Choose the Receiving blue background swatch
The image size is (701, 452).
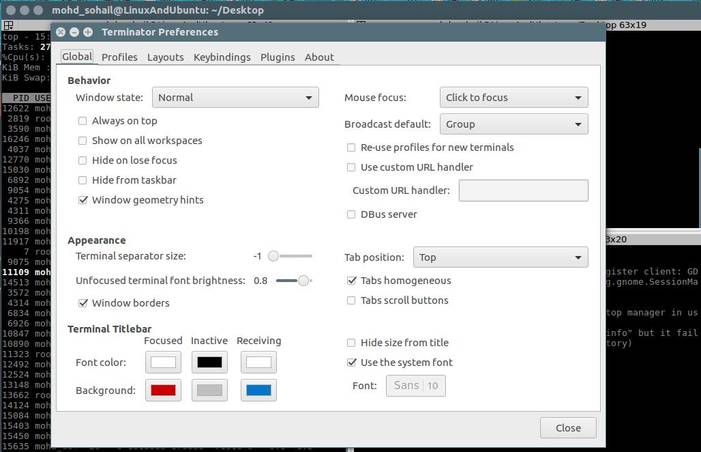[x=257, y=389]
